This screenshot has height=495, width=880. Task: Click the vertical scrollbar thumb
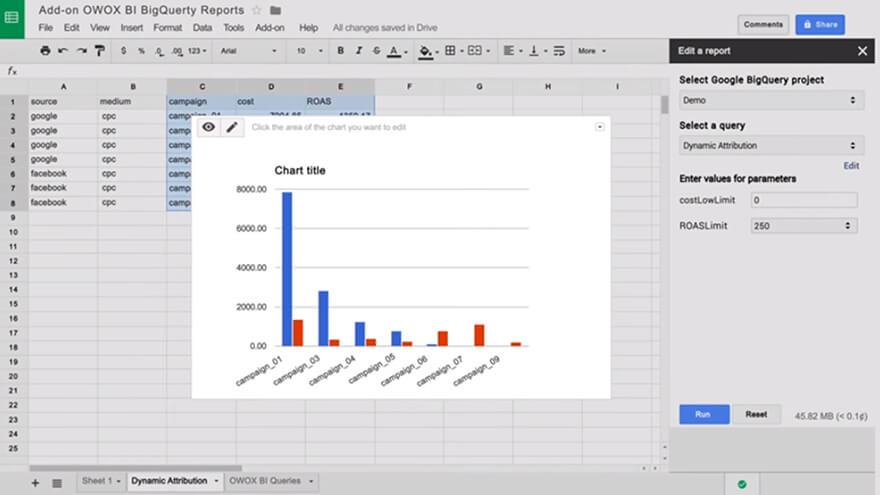pos(664,106)
